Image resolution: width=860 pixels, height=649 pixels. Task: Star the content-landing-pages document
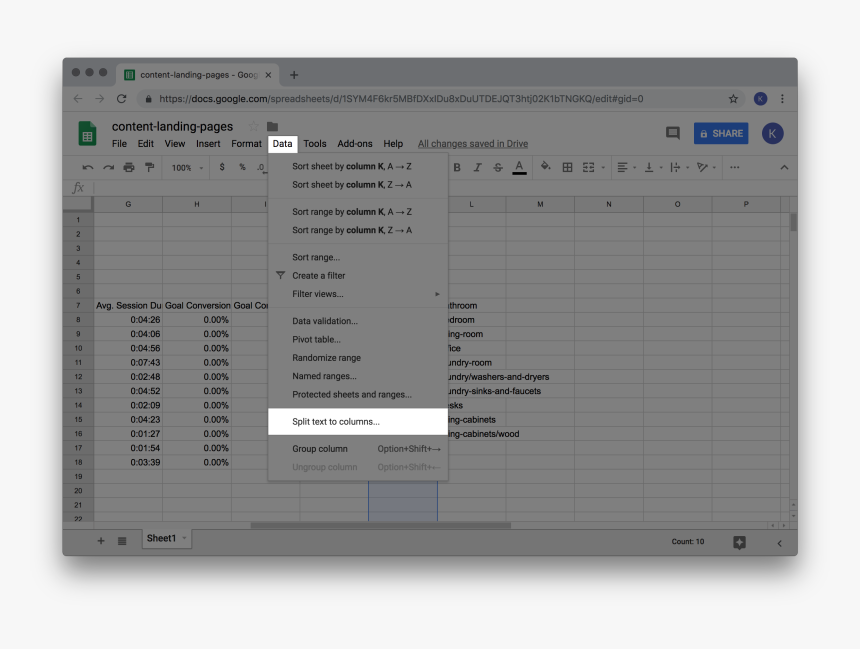(253, 126)
